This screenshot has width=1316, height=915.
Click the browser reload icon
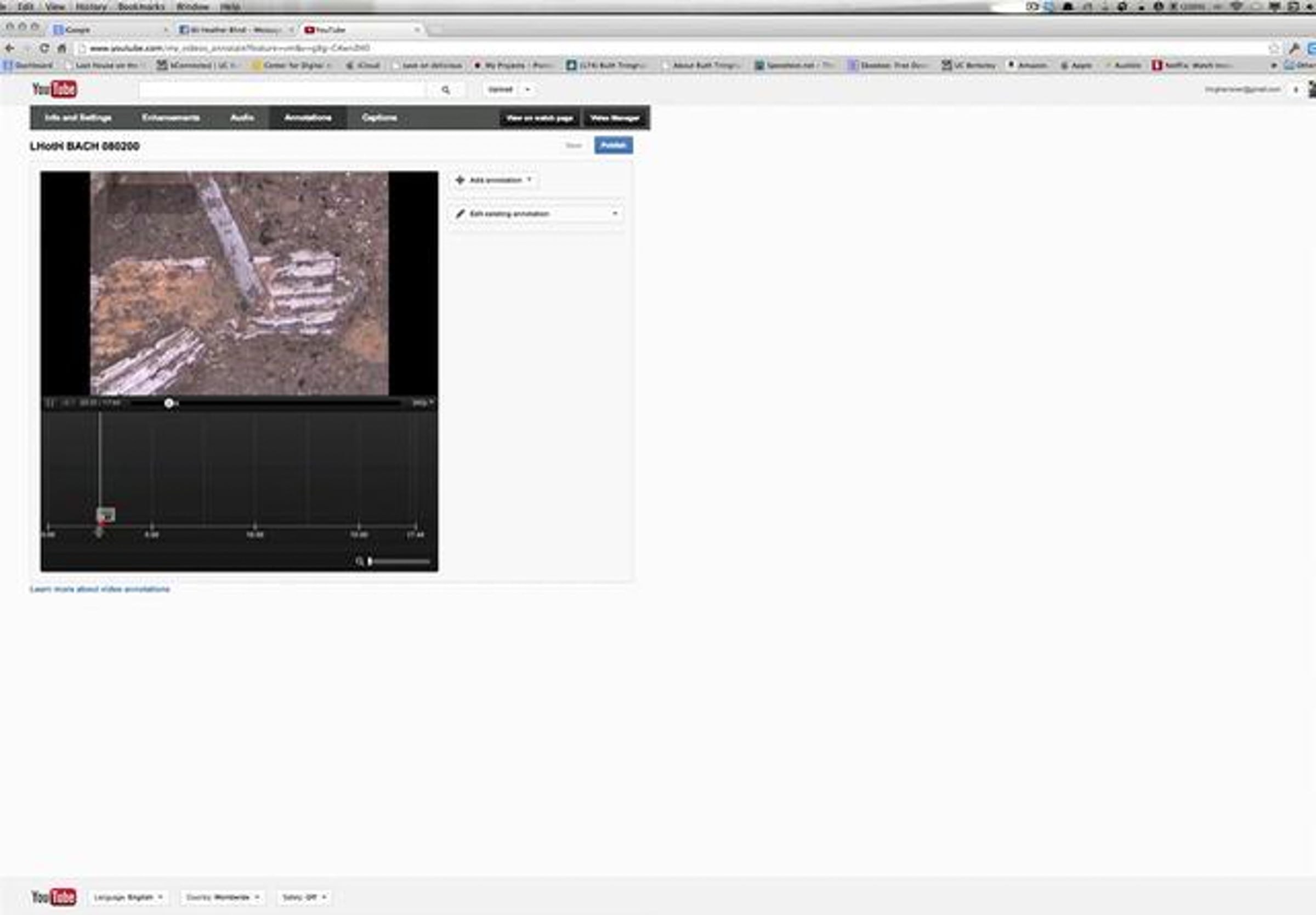44,48
